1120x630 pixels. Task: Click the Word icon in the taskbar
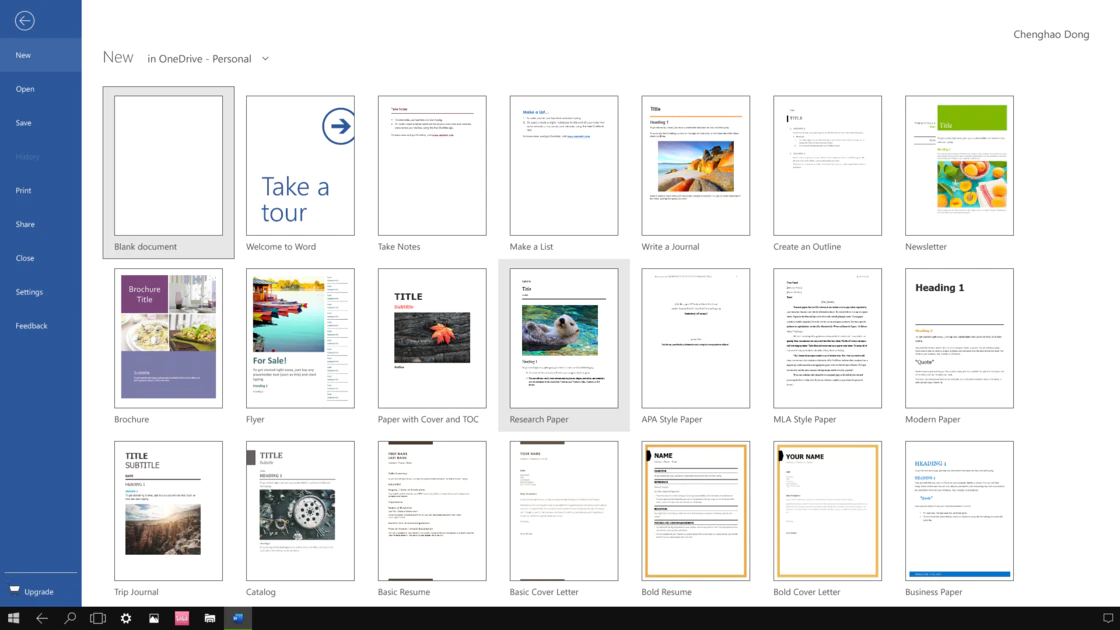[x=238, y=619]
